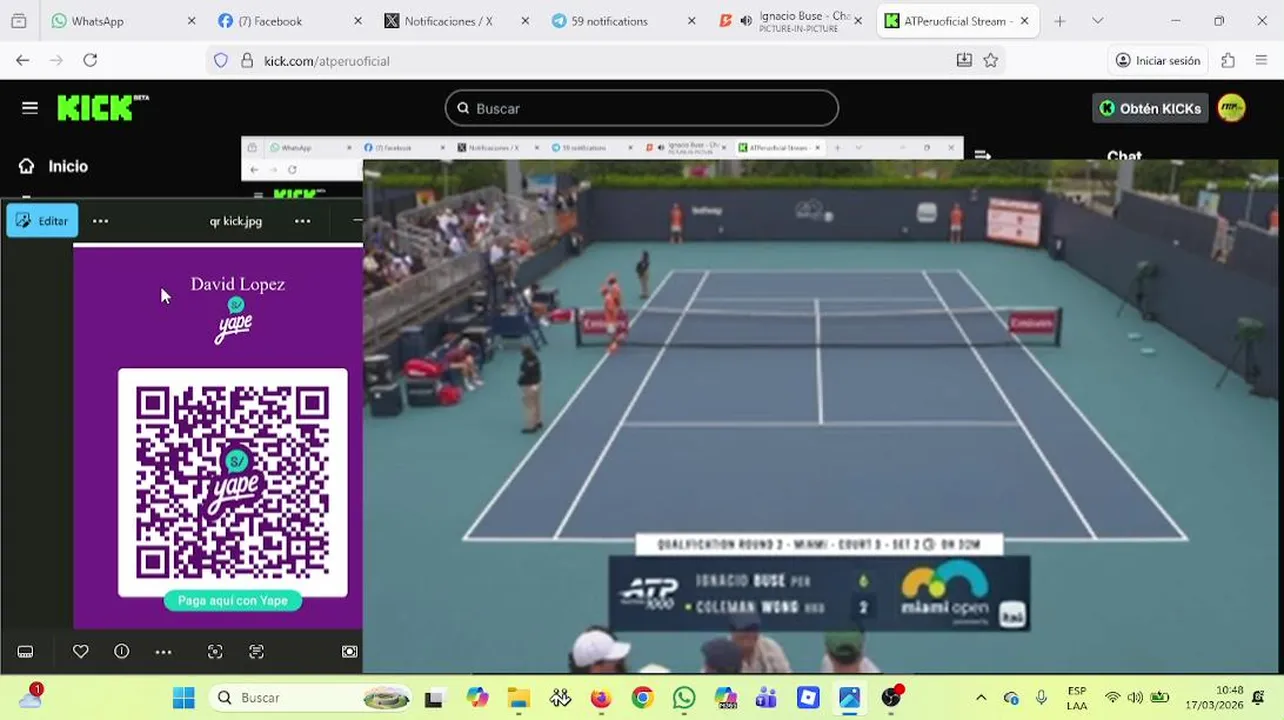Open Firefox View icon
The image size is (1284, 720).
(x=18, y=21)
